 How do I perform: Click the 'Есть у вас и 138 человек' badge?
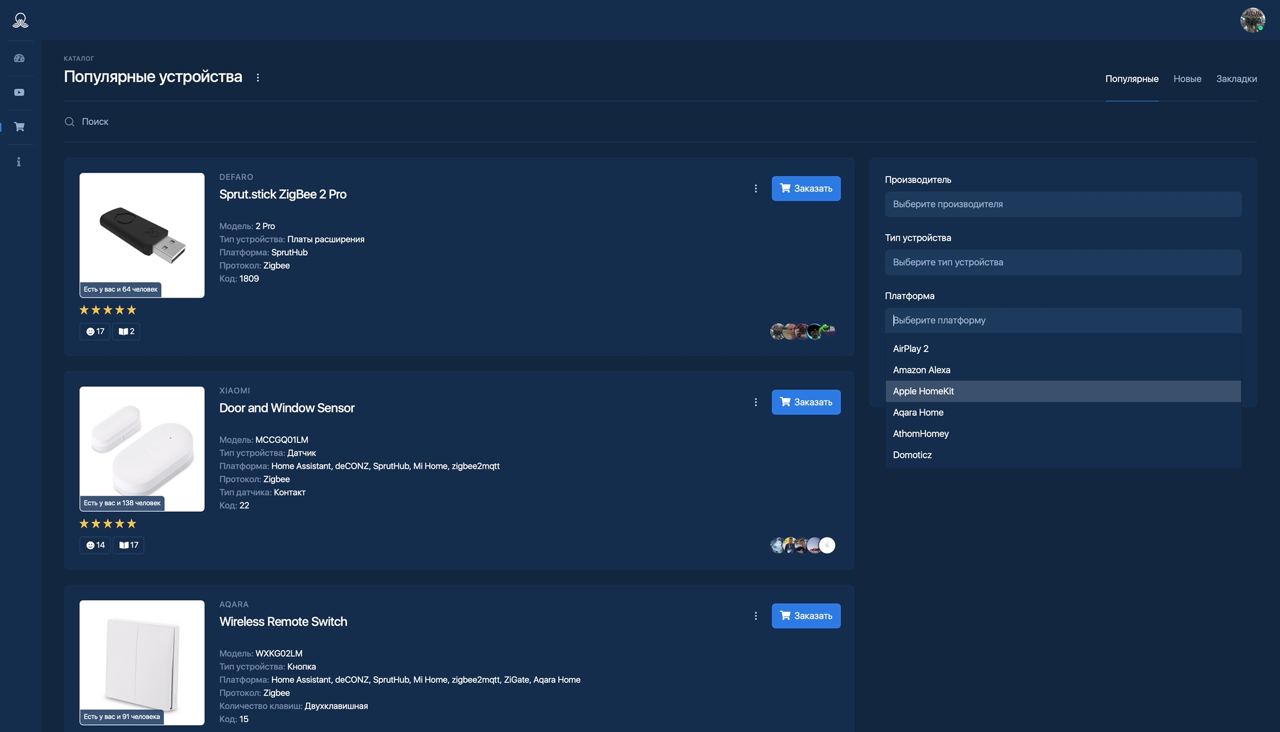pyautogui.click(x=122, y=503)
